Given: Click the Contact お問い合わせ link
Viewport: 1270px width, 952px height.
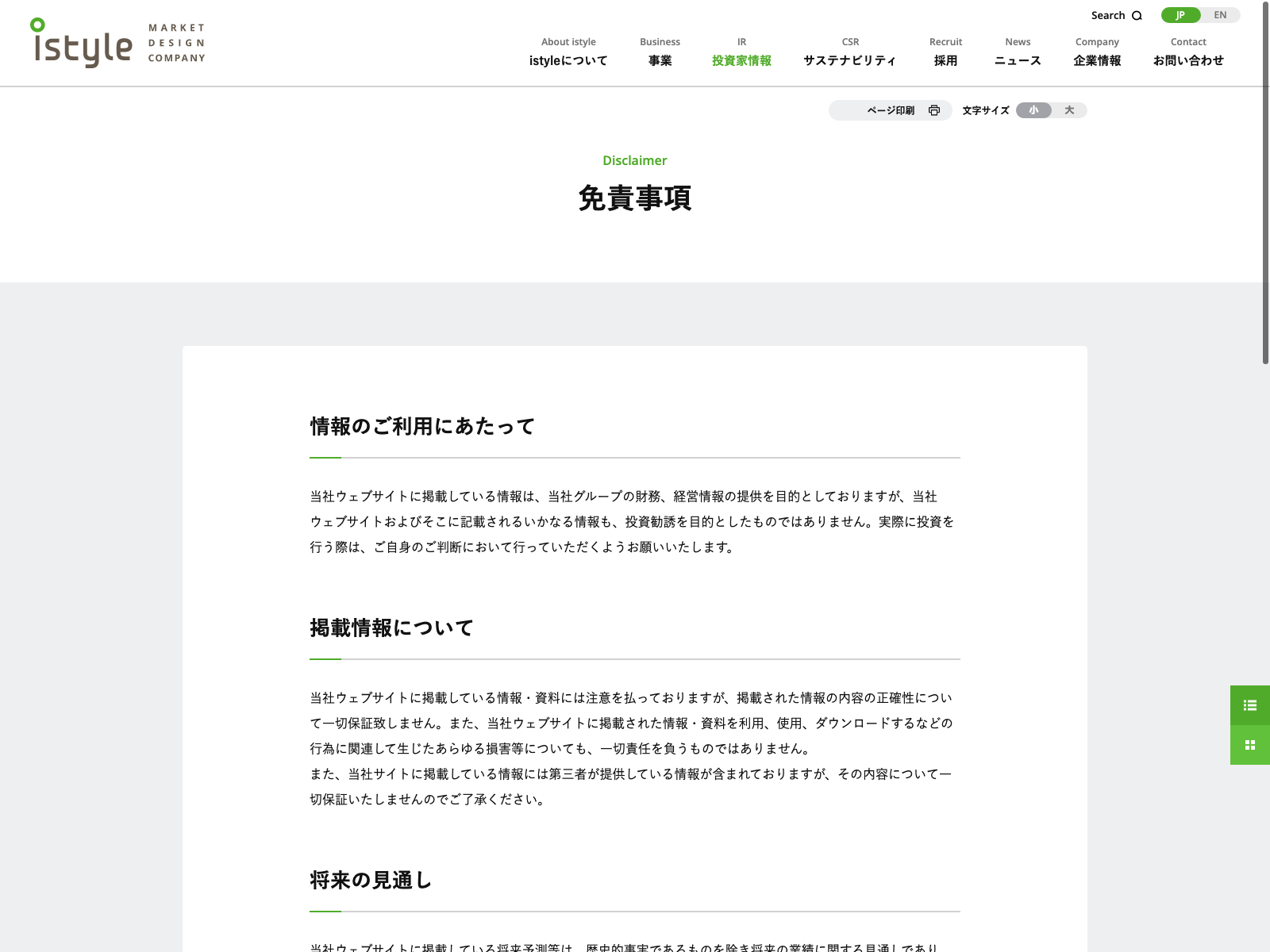Looking at the screenshot, I should [1188, 52].
